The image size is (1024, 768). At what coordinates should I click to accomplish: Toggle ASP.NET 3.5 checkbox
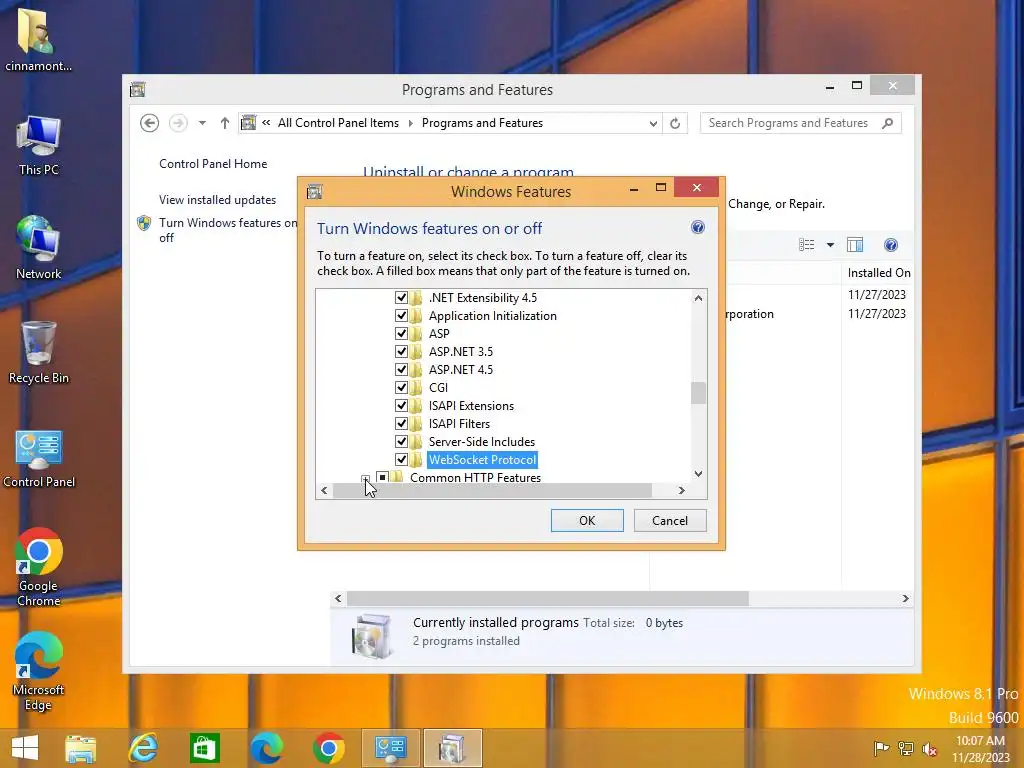(401, 351)
